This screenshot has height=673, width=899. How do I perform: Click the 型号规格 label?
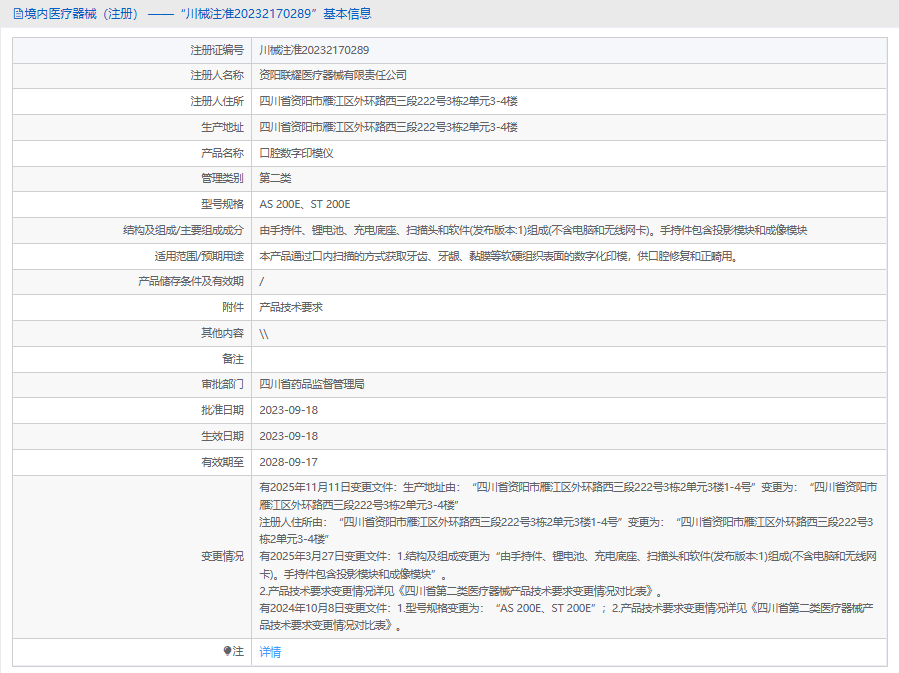coord(222,204)
